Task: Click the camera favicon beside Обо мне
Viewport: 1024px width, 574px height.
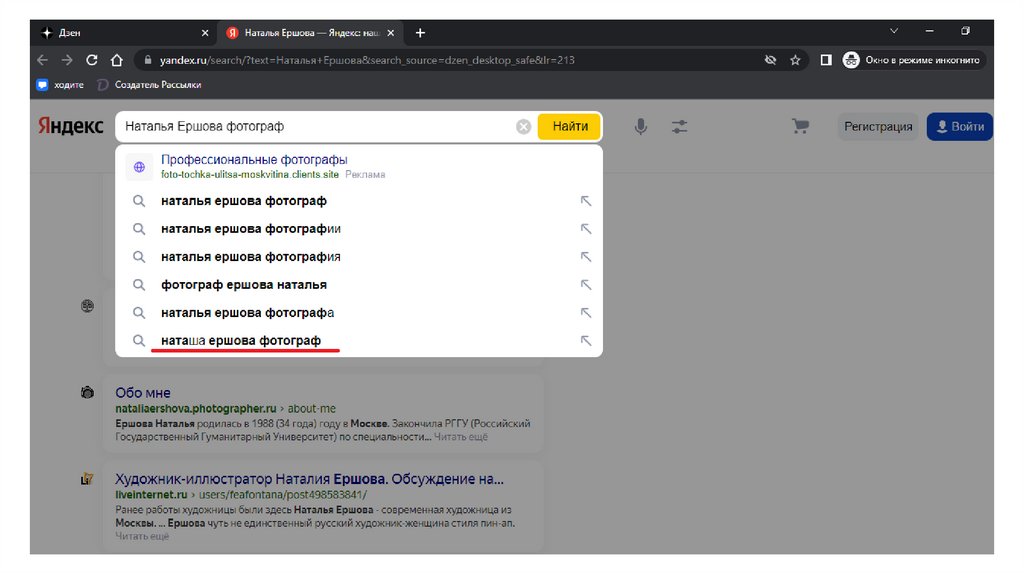Action: pos(87,392)
